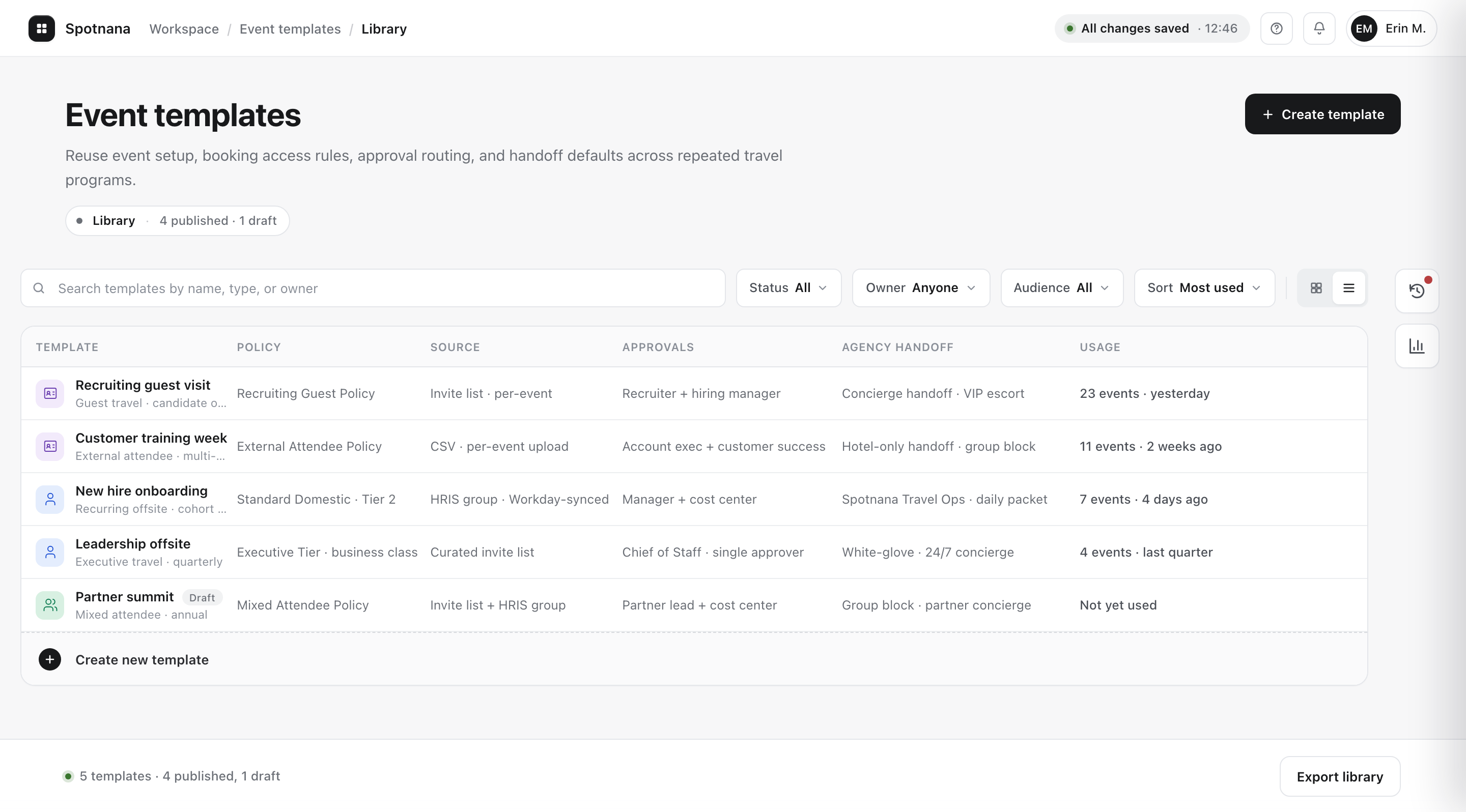Screen dimensions: 1466x812
Task: Open the Customer training week template
Action: 151,439
